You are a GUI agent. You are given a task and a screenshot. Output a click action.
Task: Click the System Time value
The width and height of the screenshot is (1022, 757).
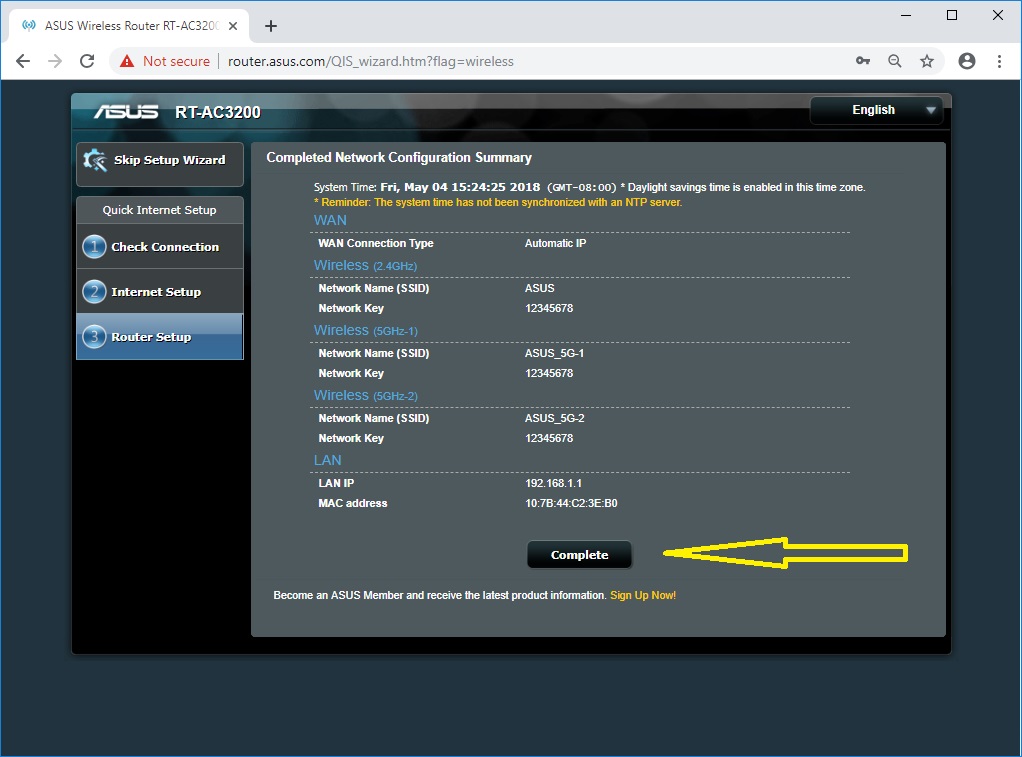coord(460,187)
